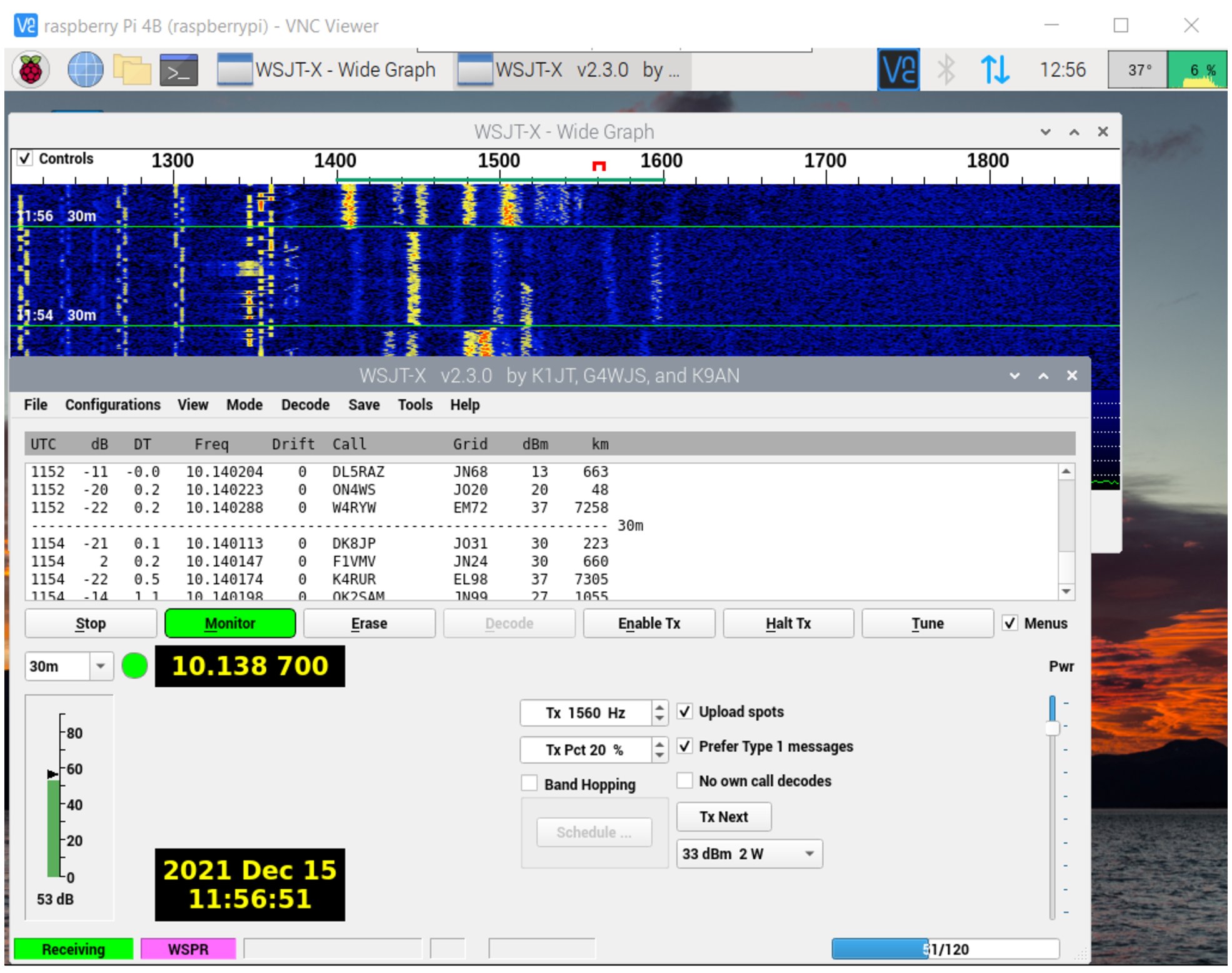The image size is (1232, 973).
Task: Click the red Tx frequency marker on scale
Action: click(599, 166)
